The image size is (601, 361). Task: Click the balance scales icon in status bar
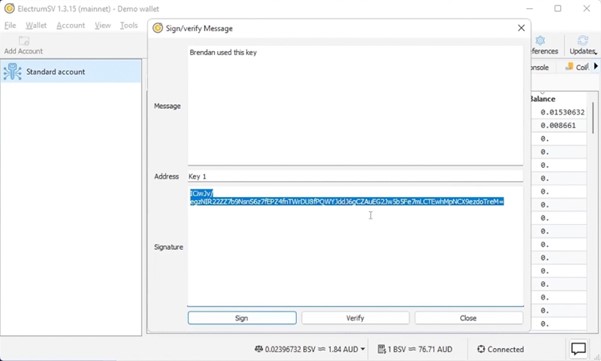point(259,349)
